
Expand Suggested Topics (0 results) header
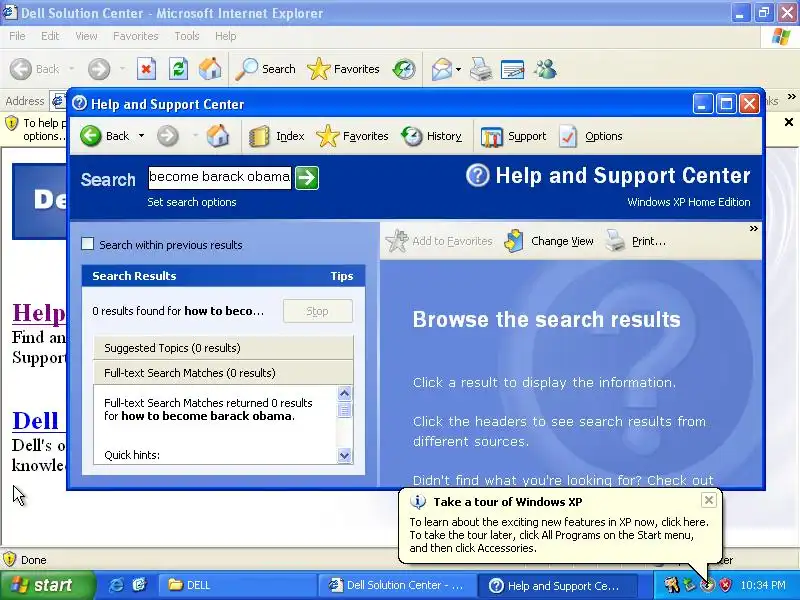coord(223,348)
